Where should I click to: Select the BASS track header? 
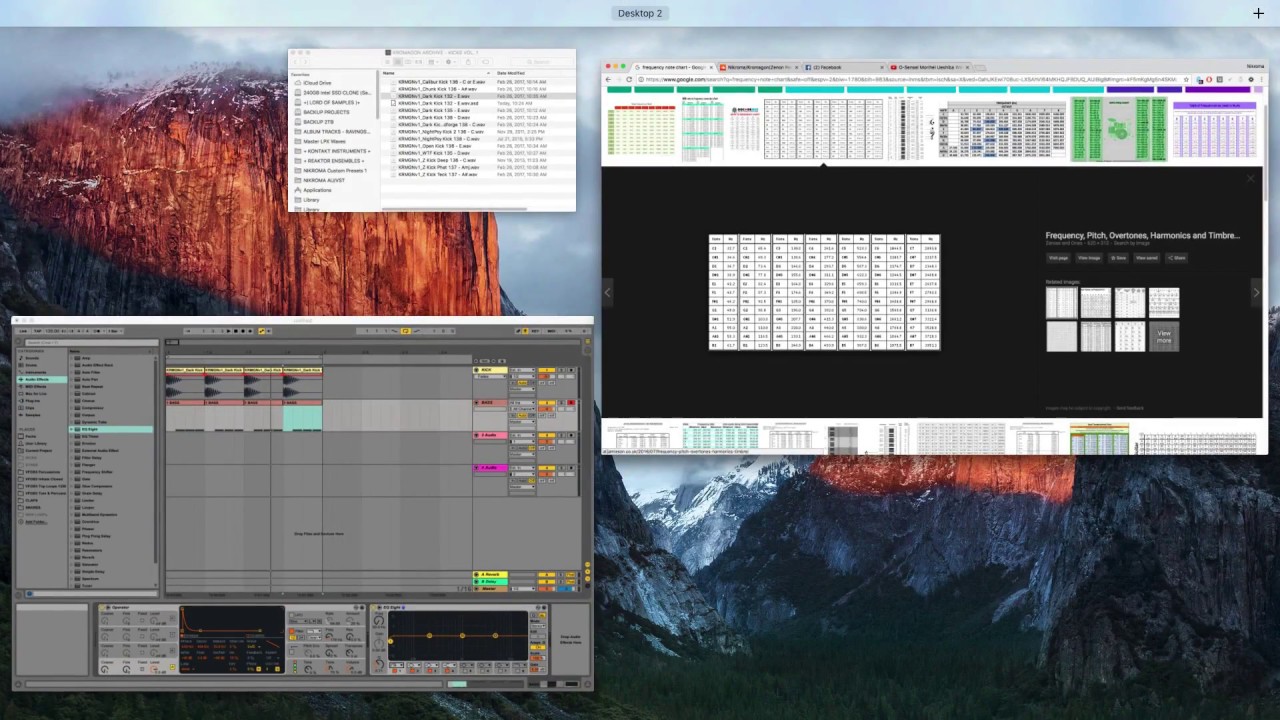tap(490, 402)
